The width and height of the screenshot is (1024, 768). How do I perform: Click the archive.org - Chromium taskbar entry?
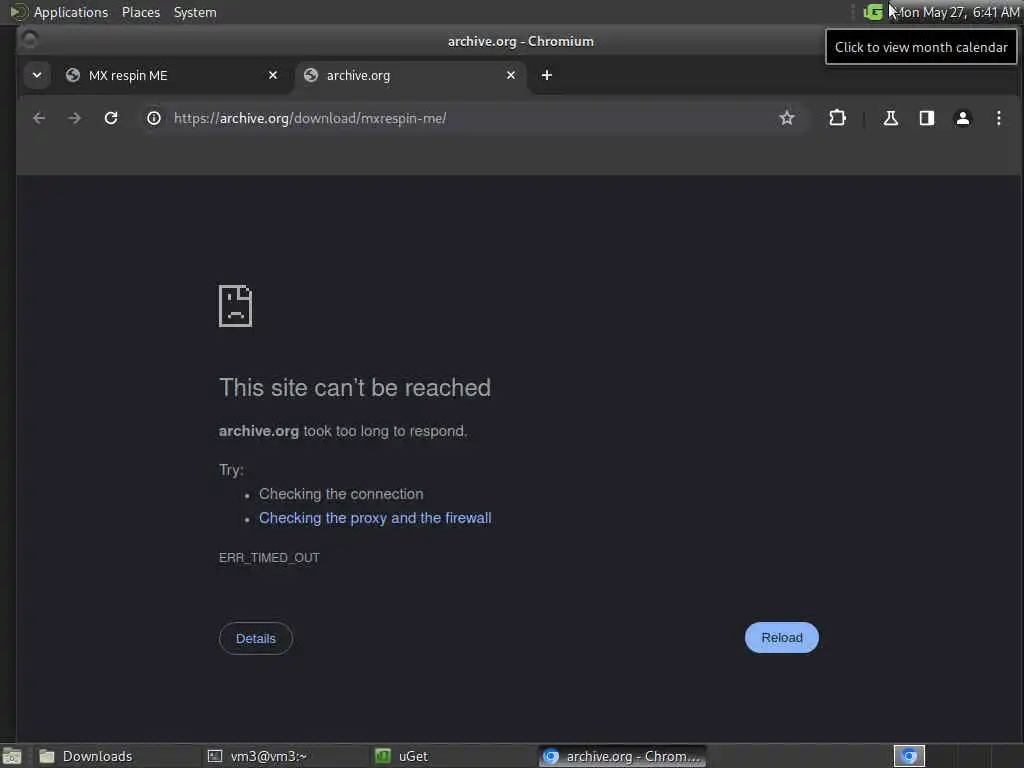pyautogui.click(x=623, y=756)
